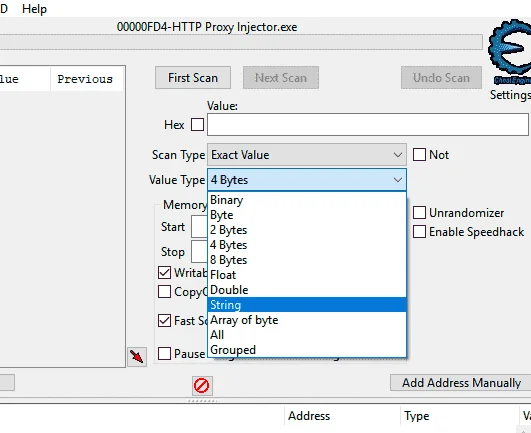The height and width of the screenshot is (433, 531).
Task: Toggle the Hex checkbox
Action: (197, 125)
